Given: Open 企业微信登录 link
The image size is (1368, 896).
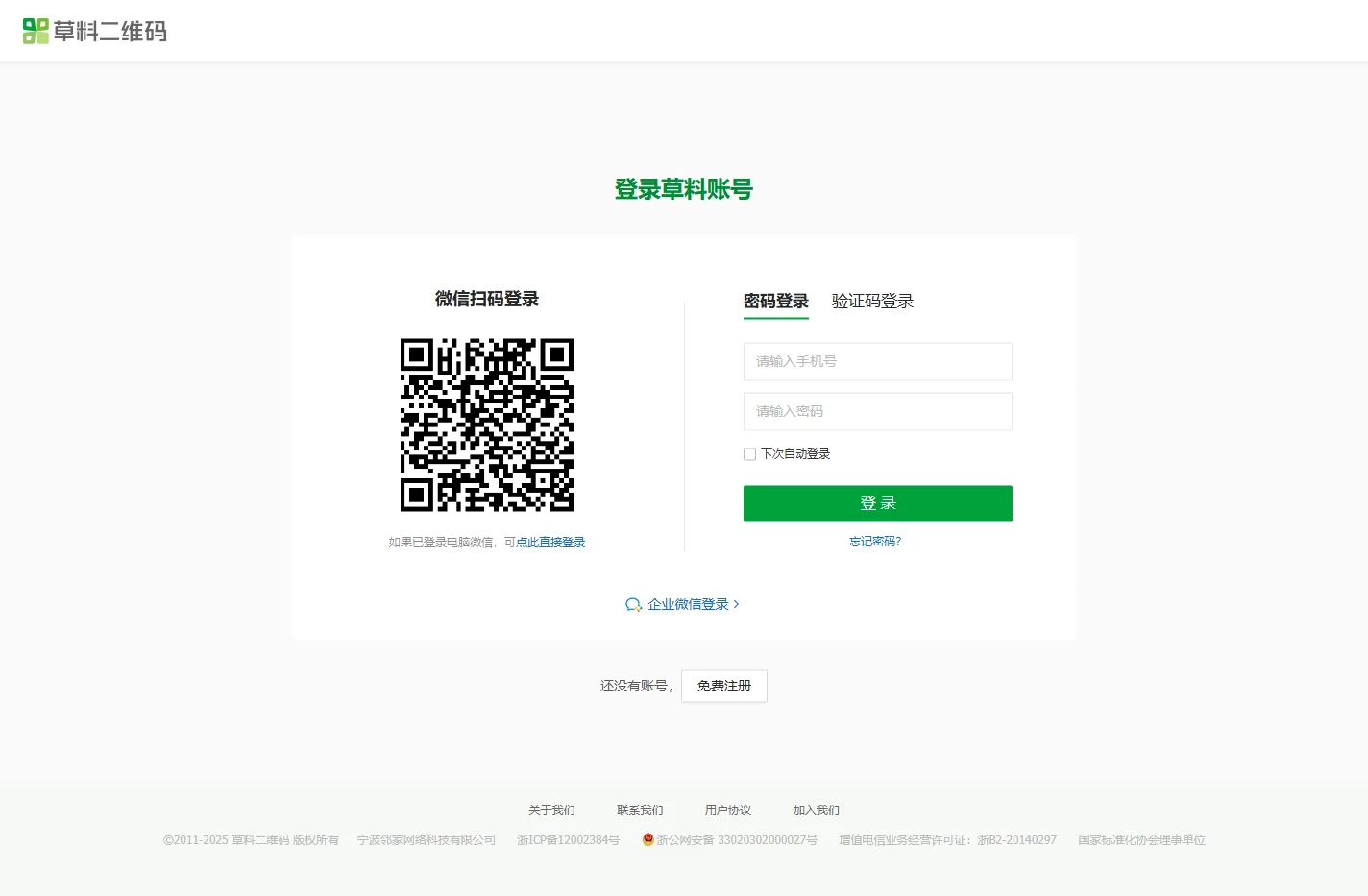Looking at the screenshot, I should (x=688, y=605).
